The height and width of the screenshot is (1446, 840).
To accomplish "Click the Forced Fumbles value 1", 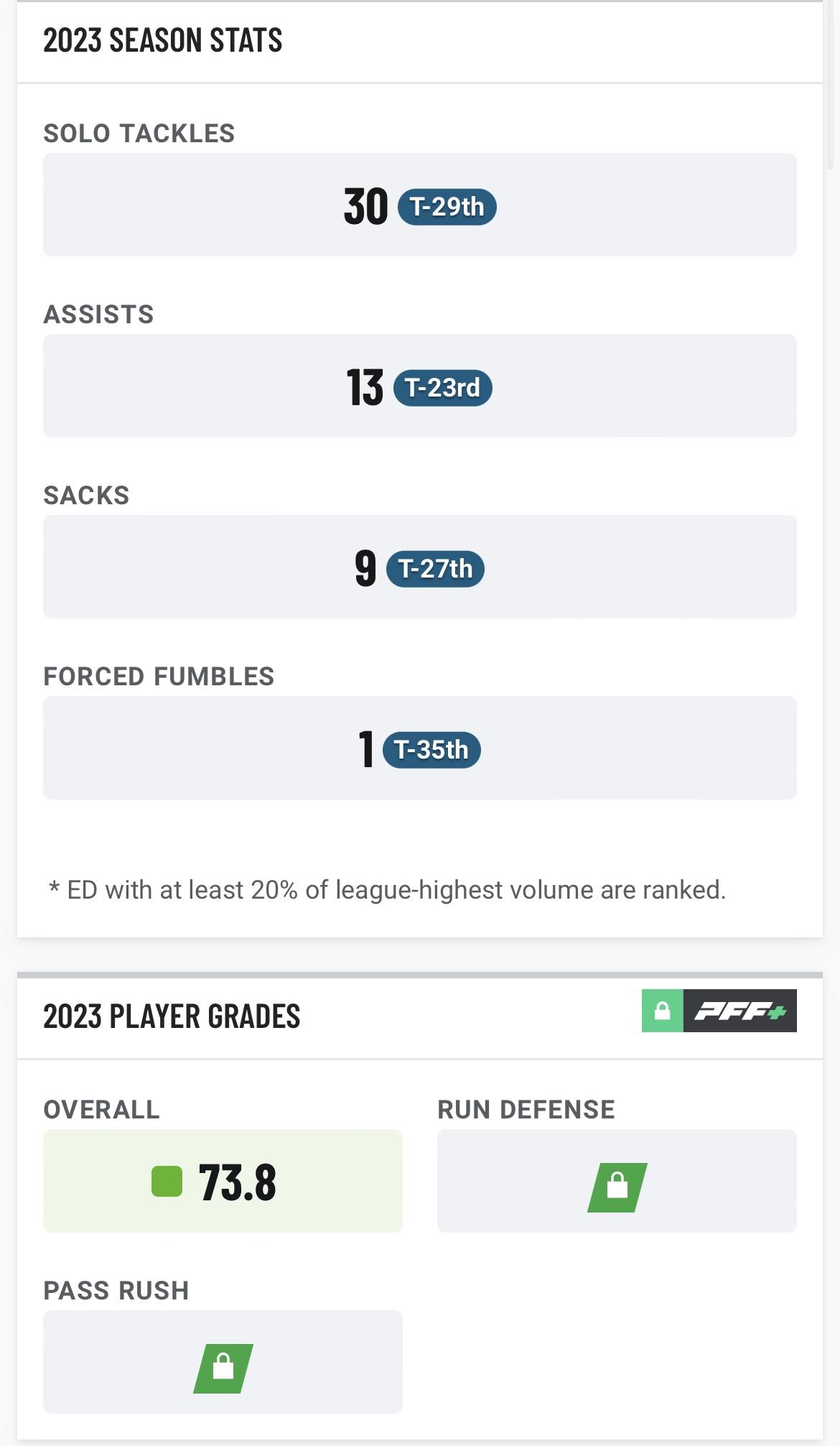I will click(366, 750).
